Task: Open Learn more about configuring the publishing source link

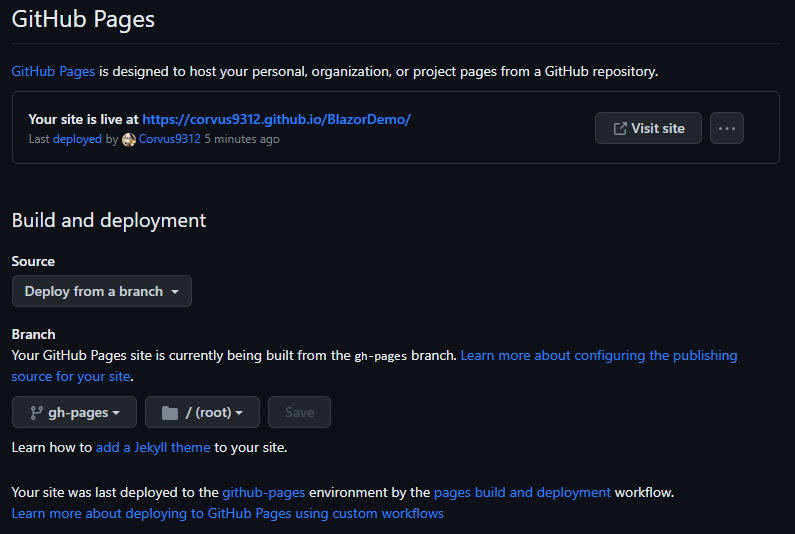Action: 599,355
